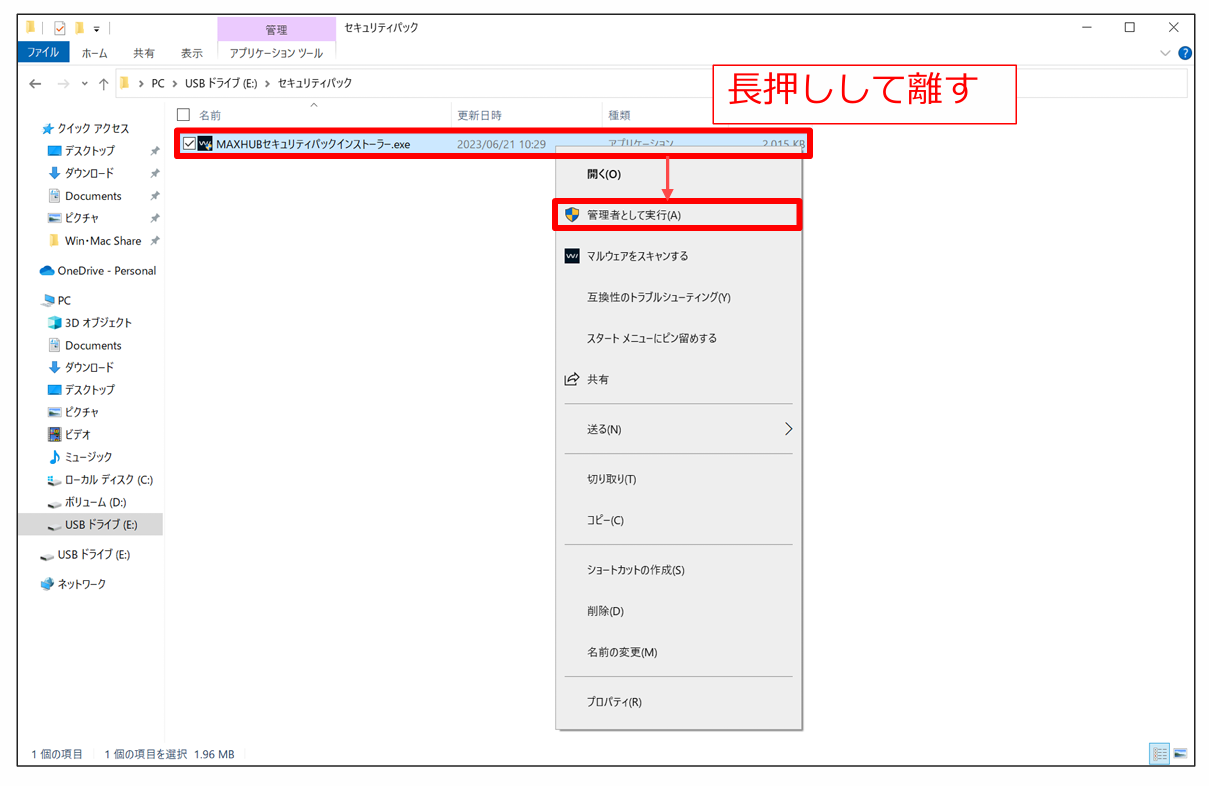Open ミュージック folder icon
Image resolution: width=1209 pixels, height=786 pixels.
[56, 457]
